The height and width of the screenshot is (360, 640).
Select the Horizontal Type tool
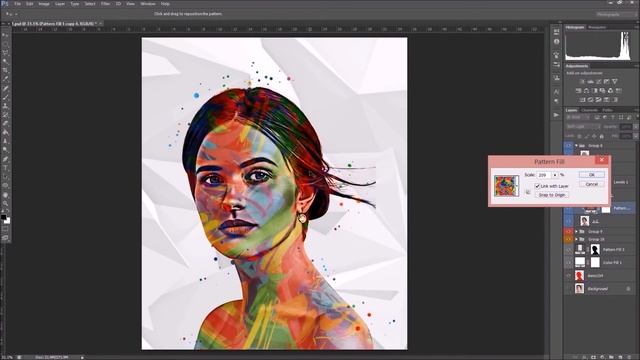pyautogui.click(x=5, y=168)
